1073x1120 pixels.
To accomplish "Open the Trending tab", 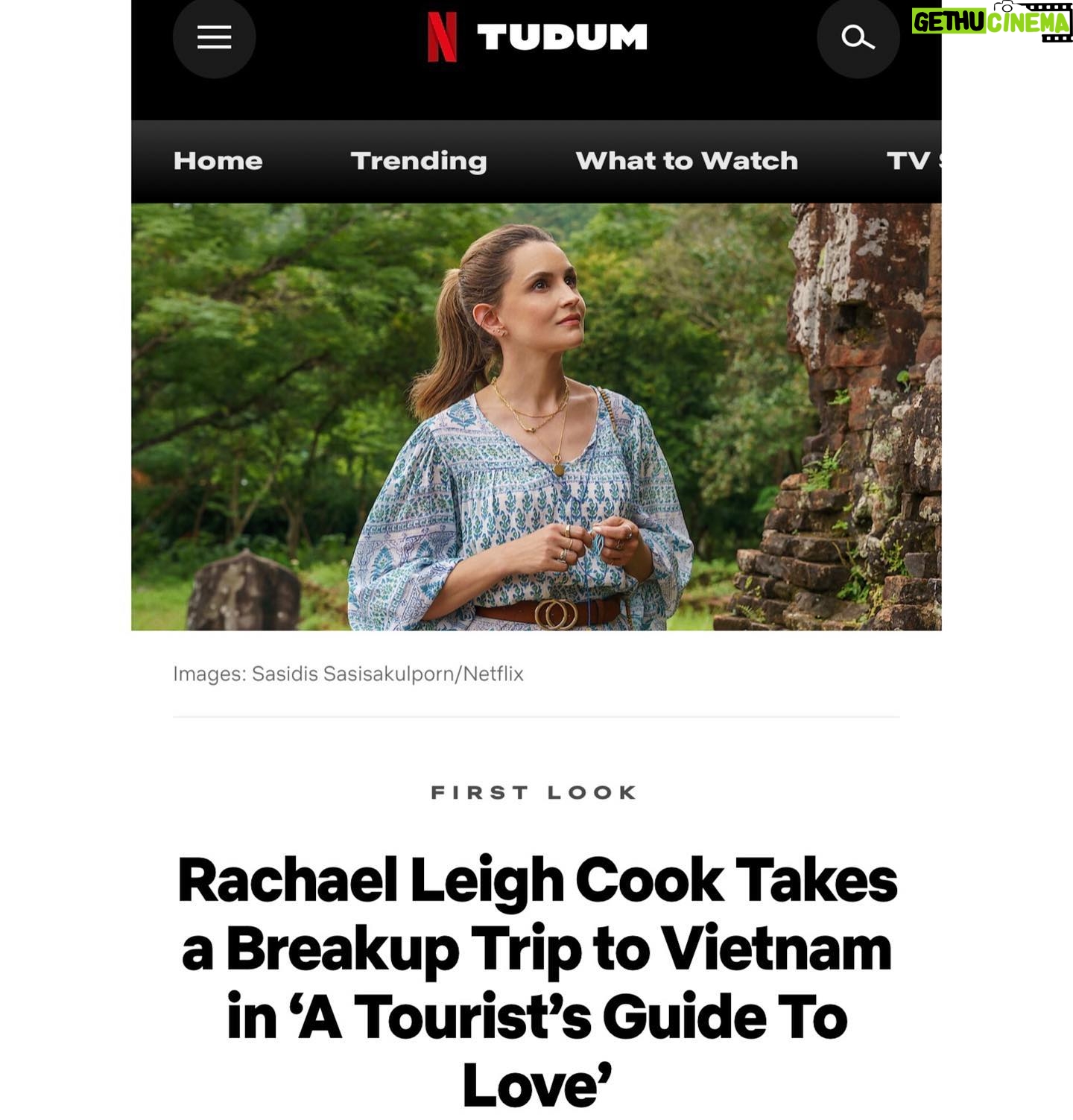I will (419, 161).
